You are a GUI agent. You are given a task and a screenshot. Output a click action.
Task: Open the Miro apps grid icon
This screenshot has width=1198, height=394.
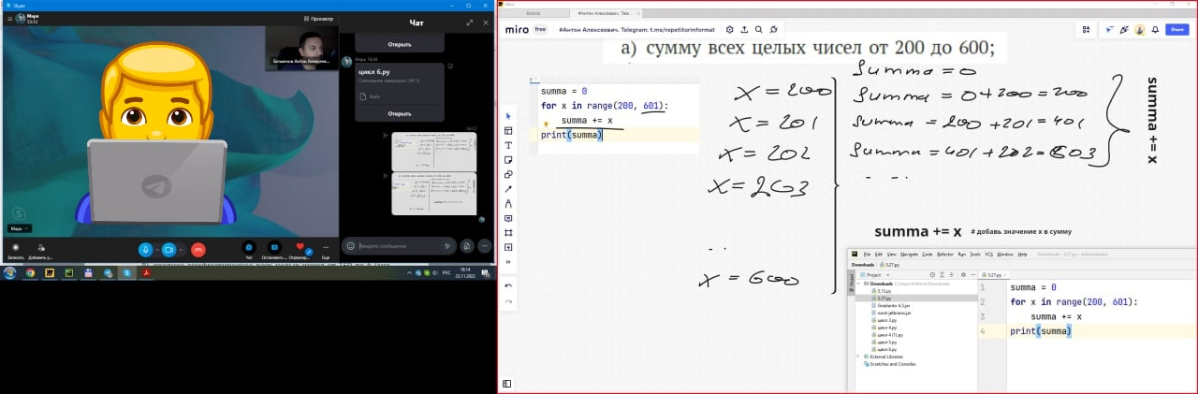(1086, 30)
